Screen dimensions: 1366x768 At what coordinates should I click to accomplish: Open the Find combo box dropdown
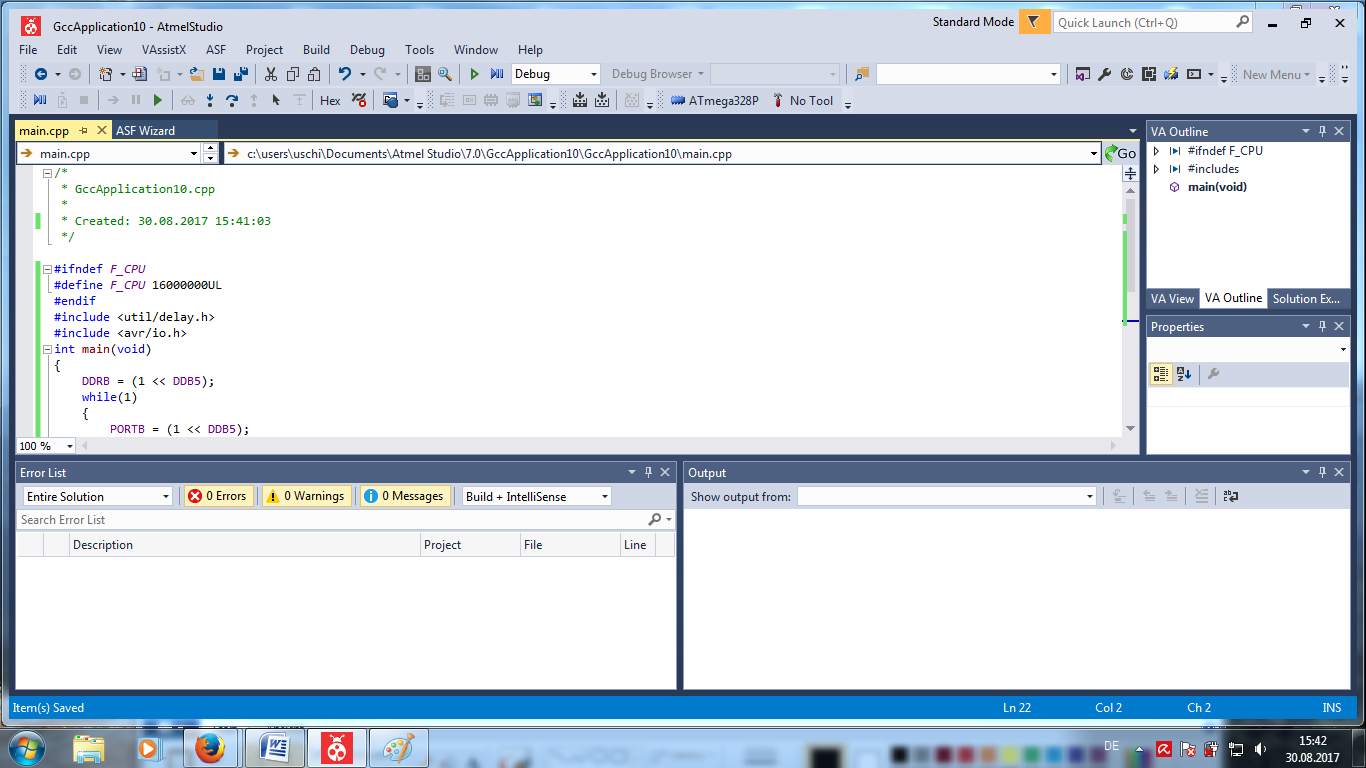[1053, 74]
